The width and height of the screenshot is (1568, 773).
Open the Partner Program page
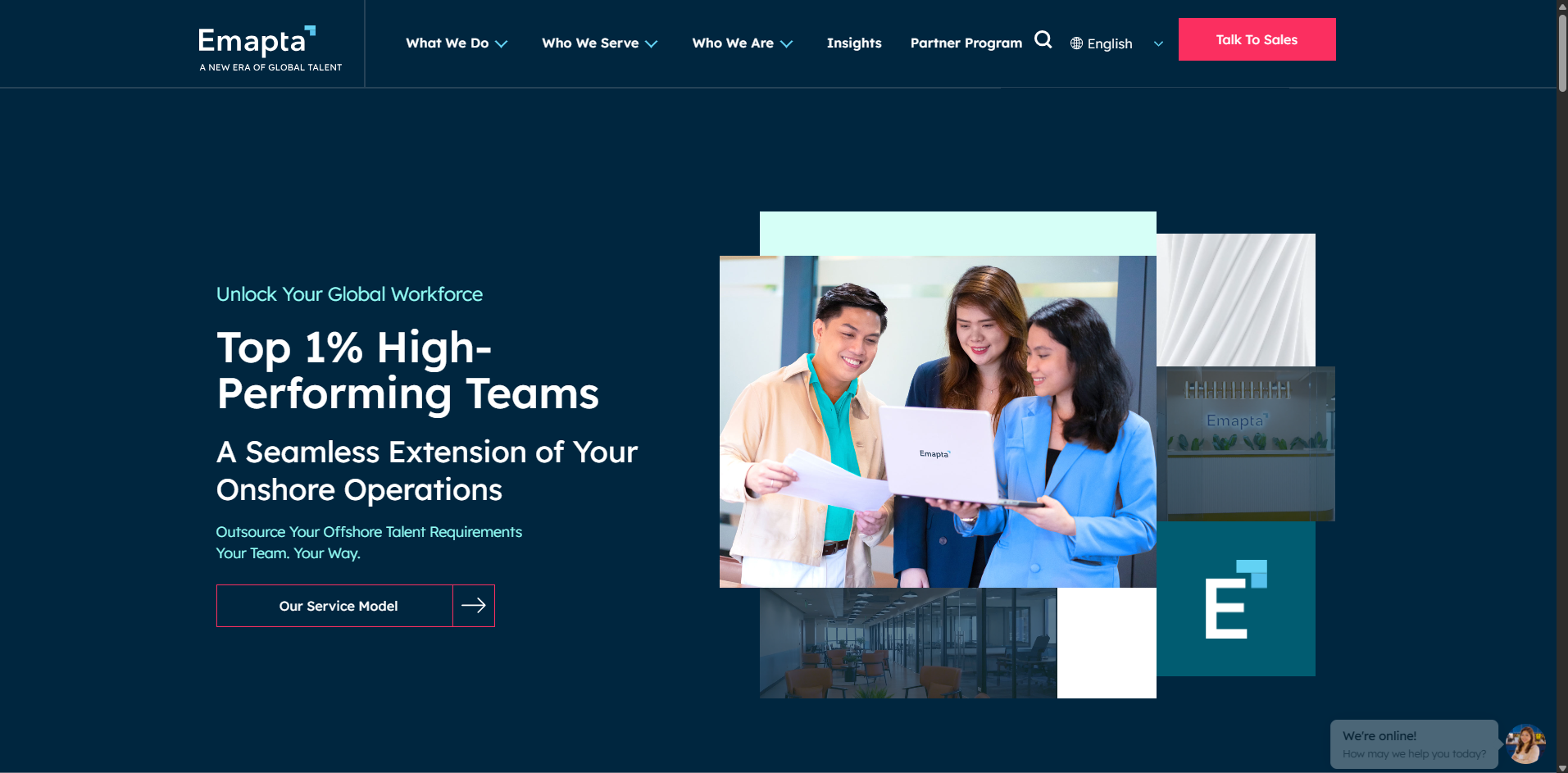coord(966,43)
